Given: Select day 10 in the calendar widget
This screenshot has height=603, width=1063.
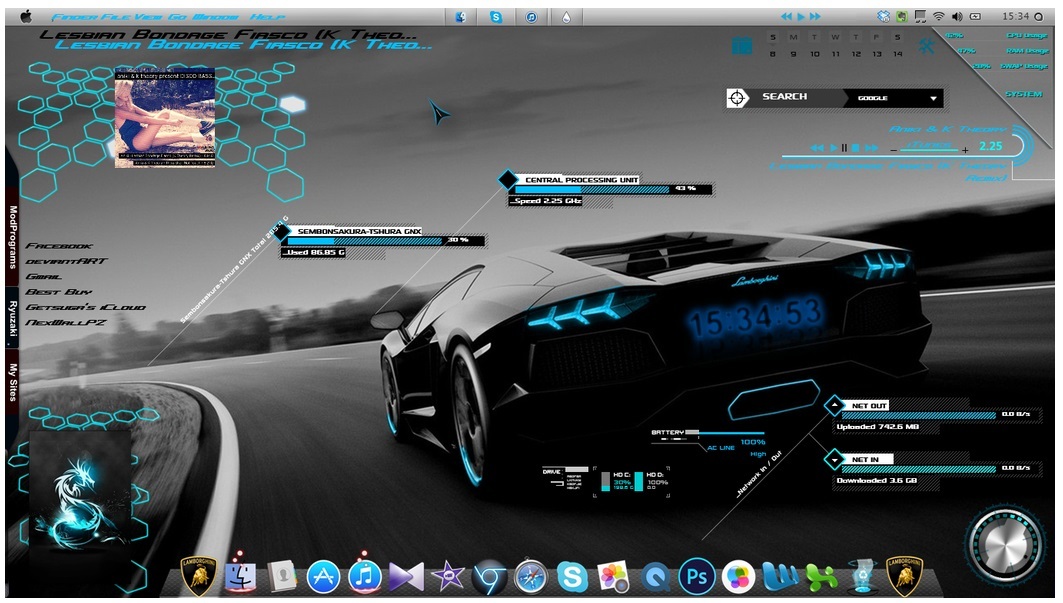Looking at the screenshot, I should [814, 54].
